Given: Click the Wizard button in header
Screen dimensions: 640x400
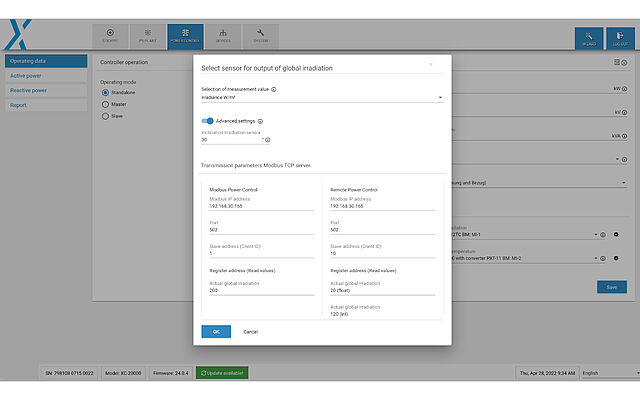Looking at the screenshot, I should pos(589,38).
